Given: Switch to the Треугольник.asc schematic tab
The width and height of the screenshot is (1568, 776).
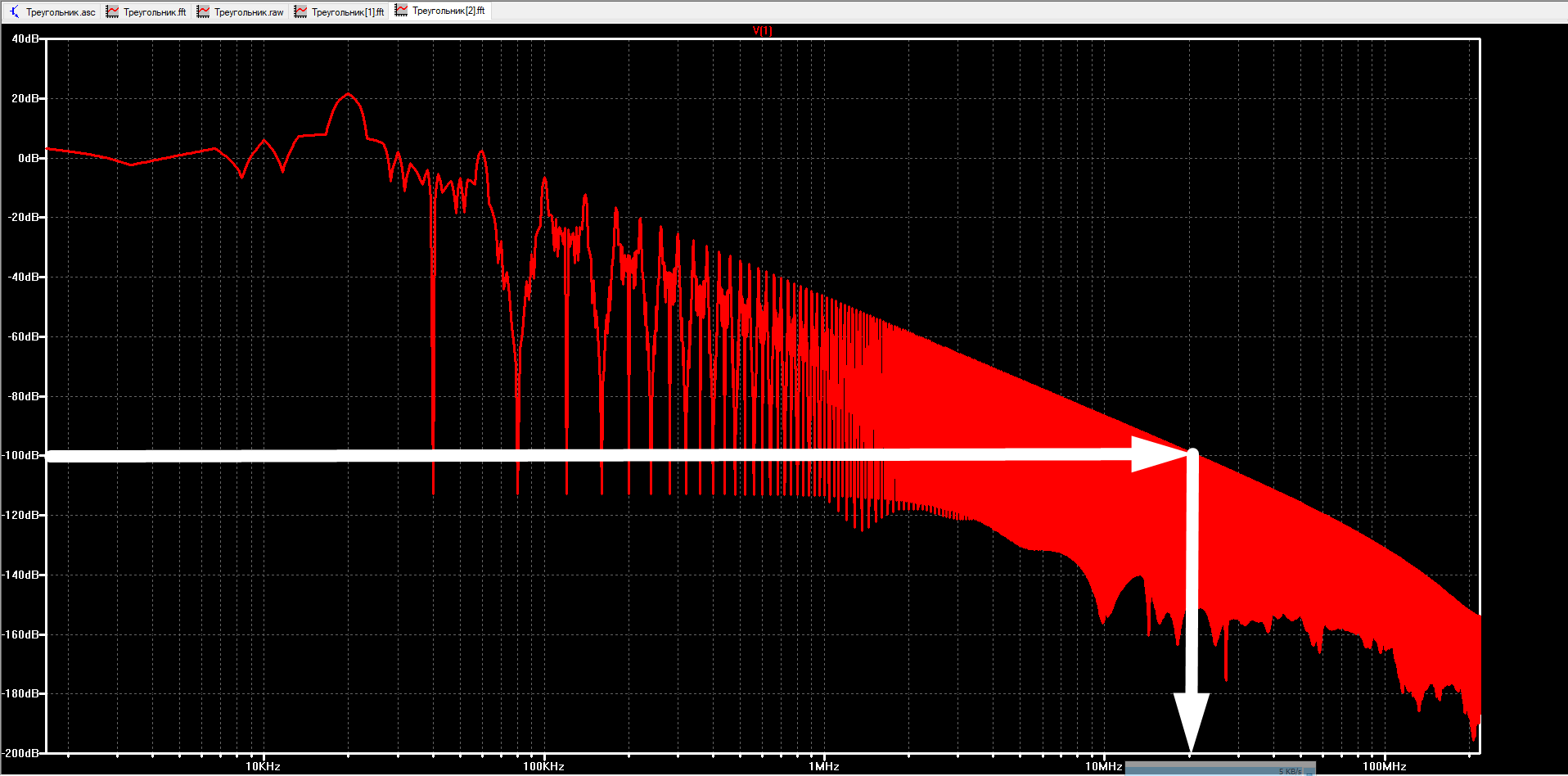Looking at the screenshot, I should pyautogui.click(x=53, y=11).
